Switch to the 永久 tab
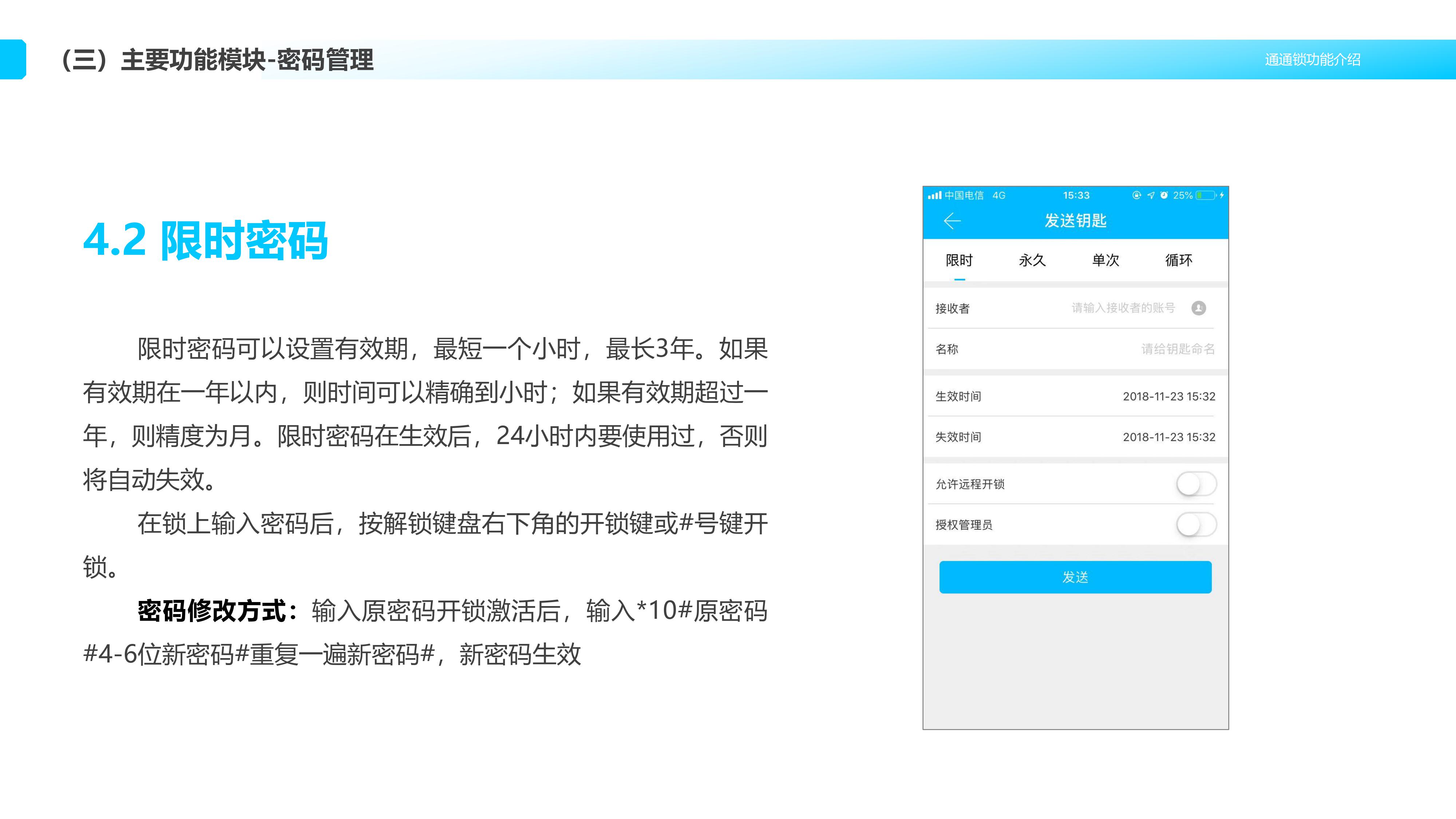This screenshot has width=1456, height=819. 1032,261
